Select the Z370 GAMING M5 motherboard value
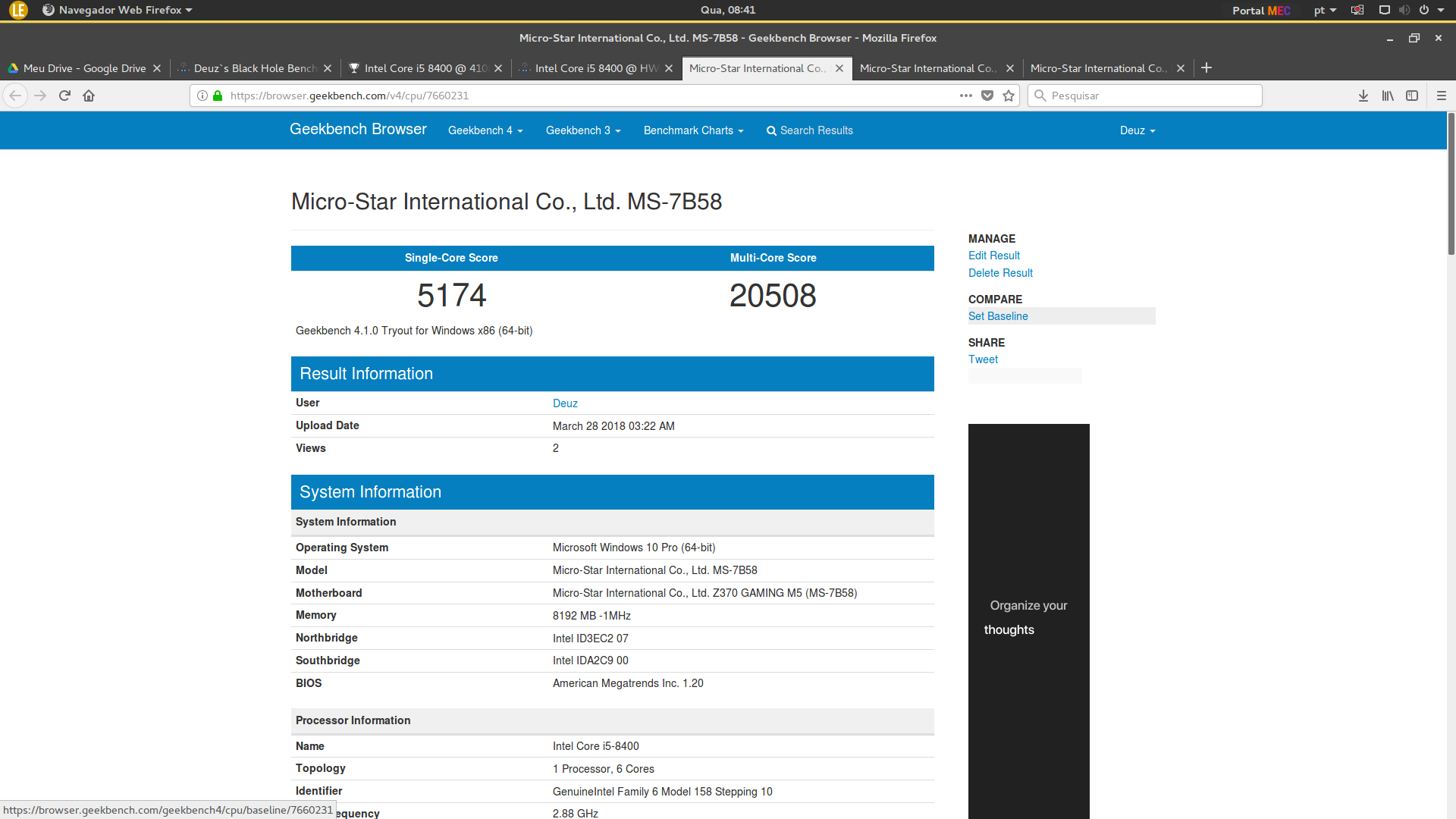The image size is (1456, 819). click(704, 593)
